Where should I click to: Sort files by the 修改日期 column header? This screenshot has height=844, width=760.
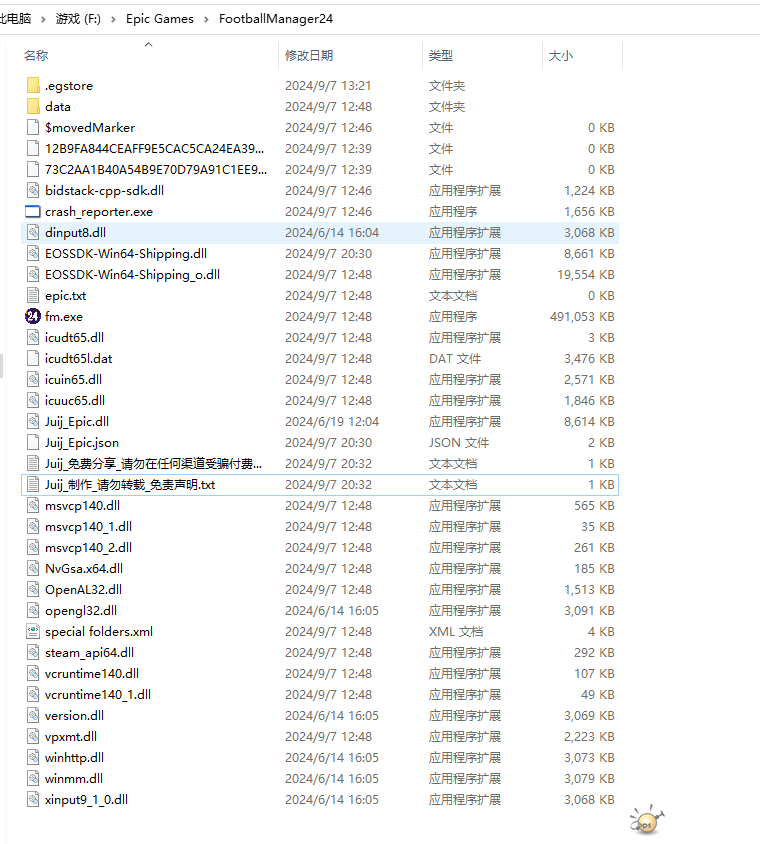click(x=309, y=55)
